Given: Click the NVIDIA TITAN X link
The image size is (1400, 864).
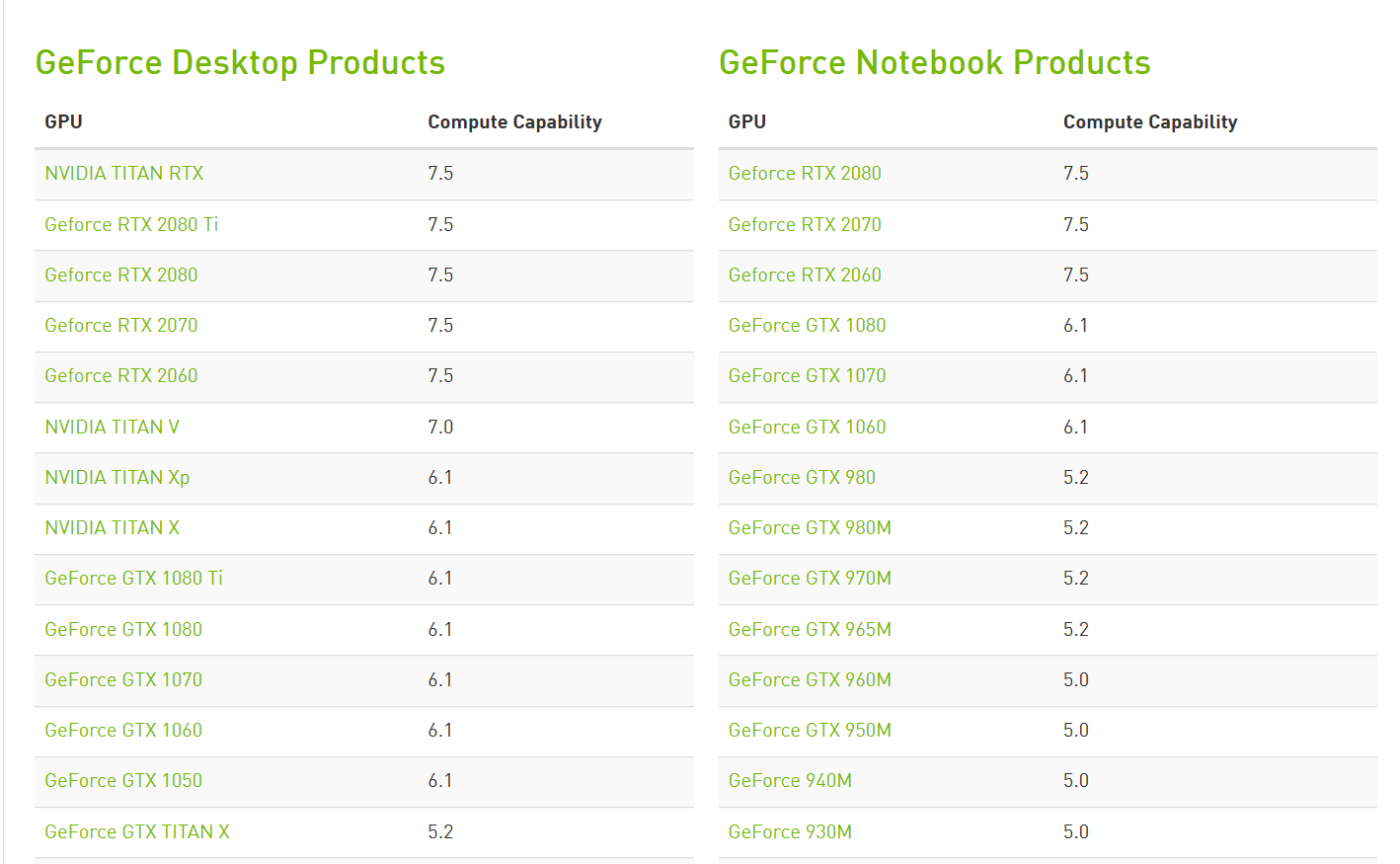Looking at the screenshot, I should click(x=112, y=528).
